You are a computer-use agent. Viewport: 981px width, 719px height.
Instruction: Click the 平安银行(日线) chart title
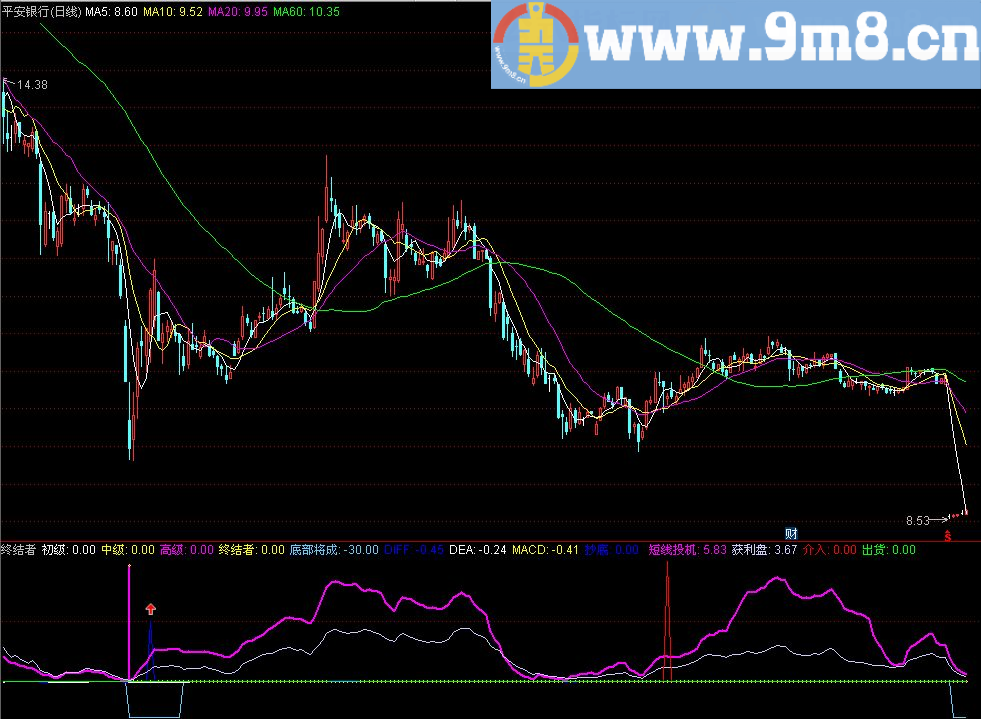pos(41,11)
